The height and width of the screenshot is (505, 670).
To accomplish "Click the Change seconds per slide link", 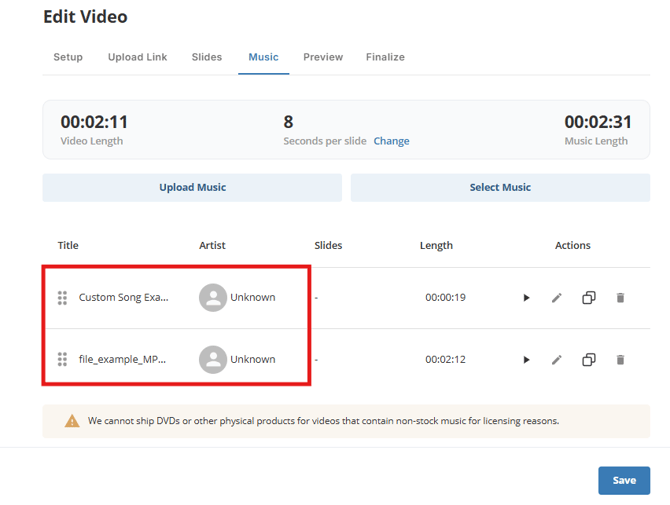I will [x=391, y=141].
